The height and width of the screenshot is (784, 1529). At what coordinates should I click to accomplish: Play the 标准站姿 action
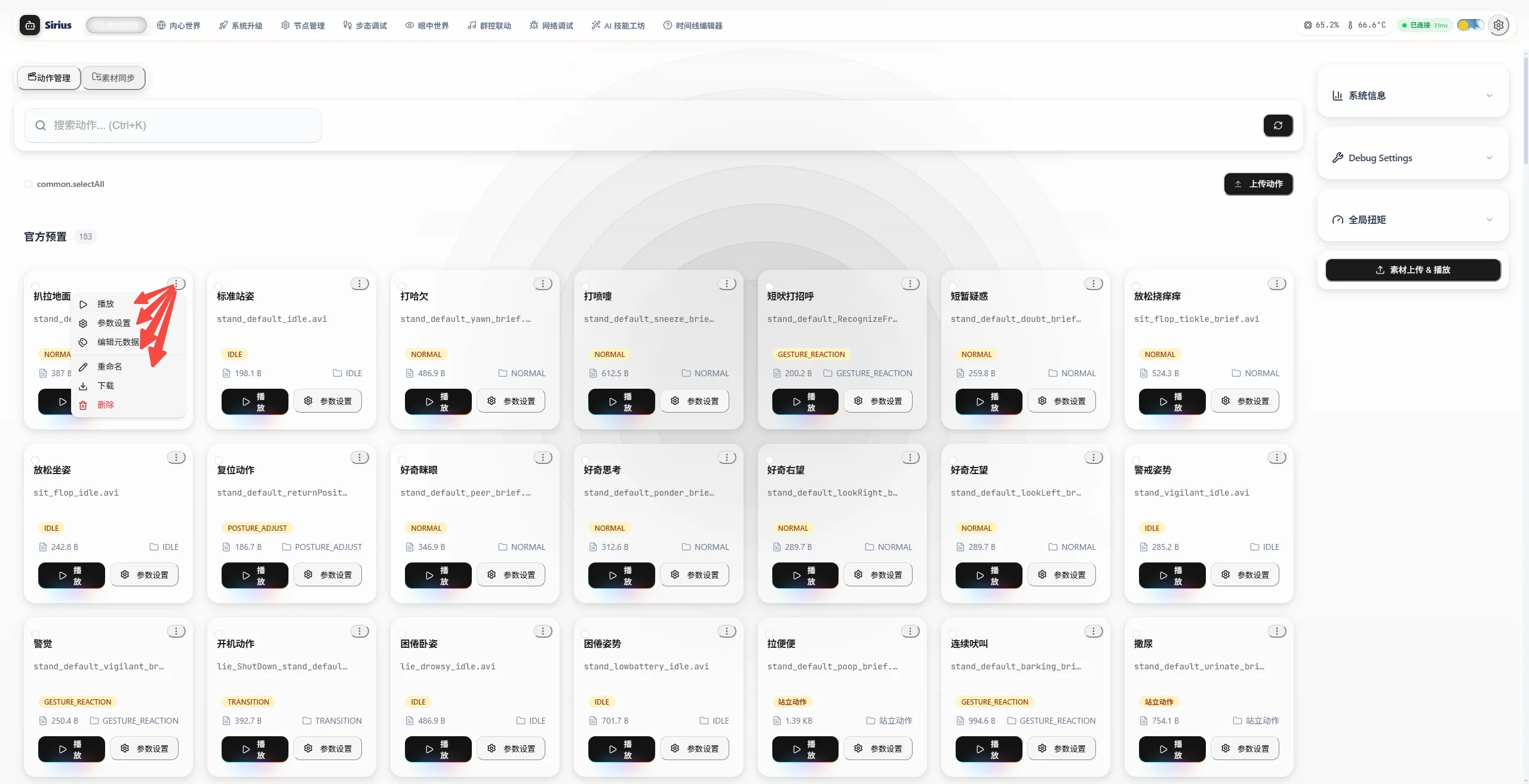click(x=255, y=401)
